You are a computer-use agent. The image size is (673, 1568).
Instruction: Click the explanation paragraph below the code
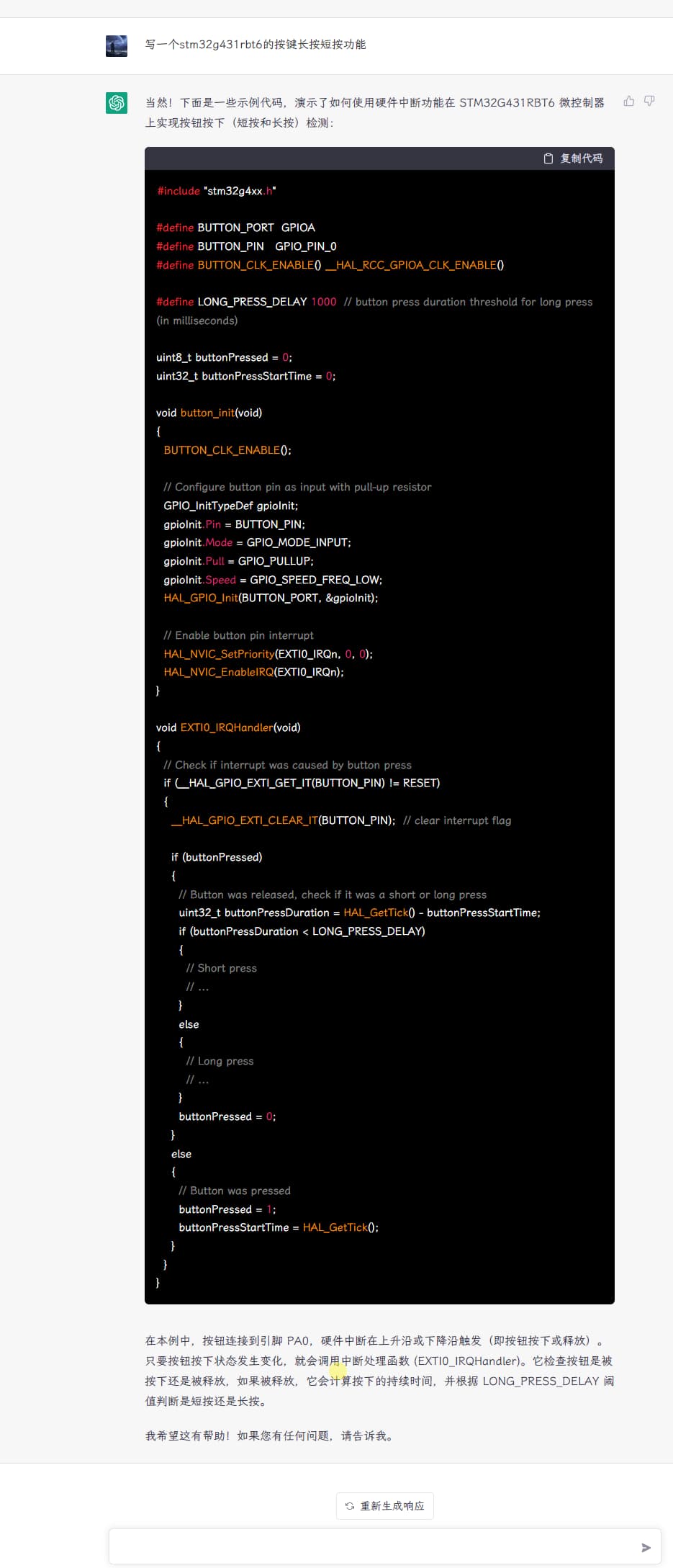[x=379, y=1371]
